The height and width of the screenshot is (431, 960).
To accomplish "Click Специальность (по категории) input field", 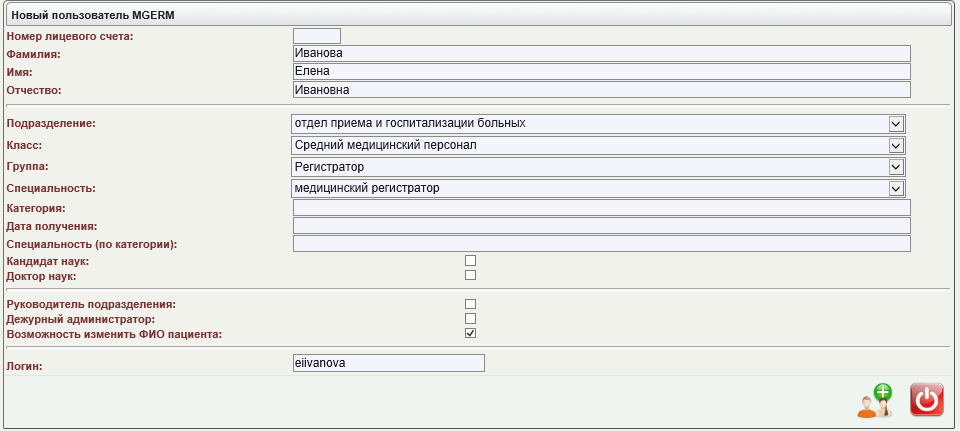I will pyautogui.click(x=601, y=244).
